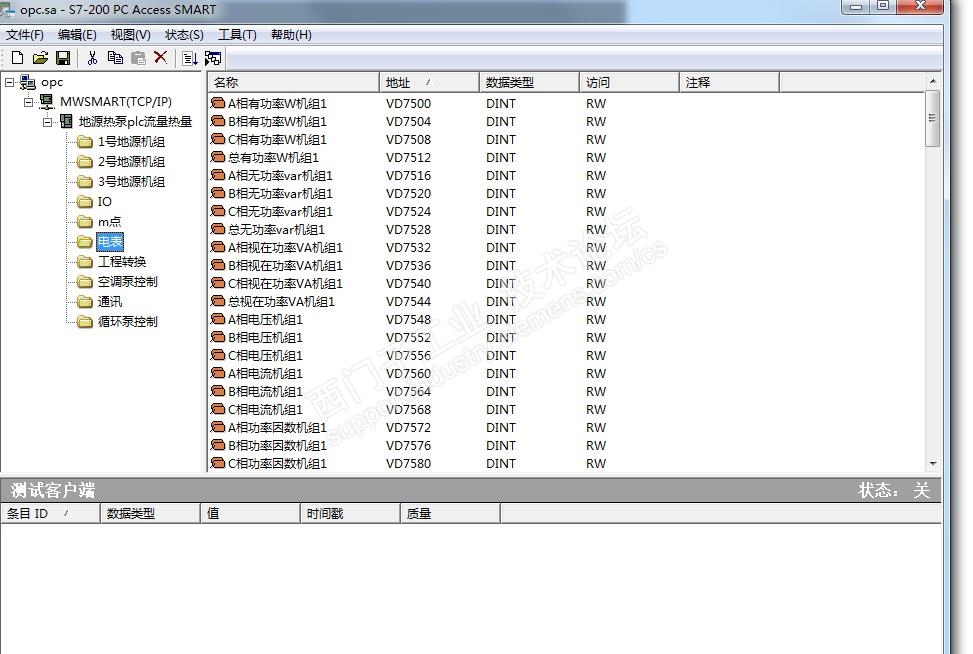Click the tag icon of C相功率因数机组1
Image resolution: width=973 pixels, height=654 pixels.
tap(218, 463)
